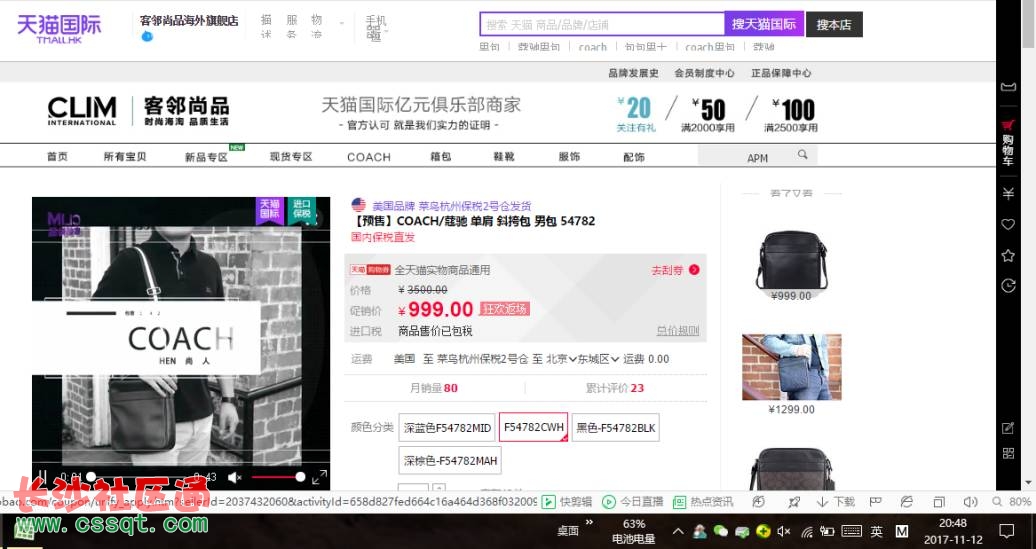This screenshot has height=549, width=1036.
Task: Open the 箱包 bags tab
Action: pos(441,157)
